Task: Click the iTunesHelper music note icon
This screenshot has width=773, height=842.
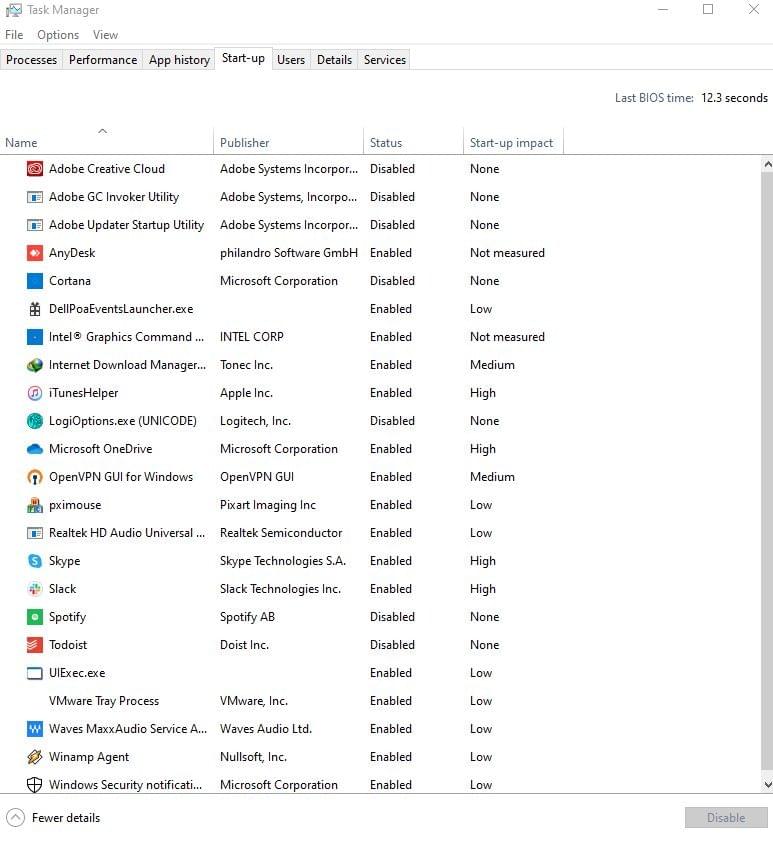Action: click(x=35, y=393)
